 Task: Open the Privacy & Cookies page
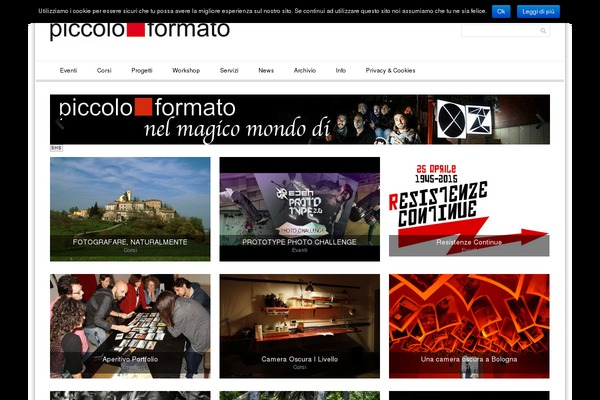(390, 70)
